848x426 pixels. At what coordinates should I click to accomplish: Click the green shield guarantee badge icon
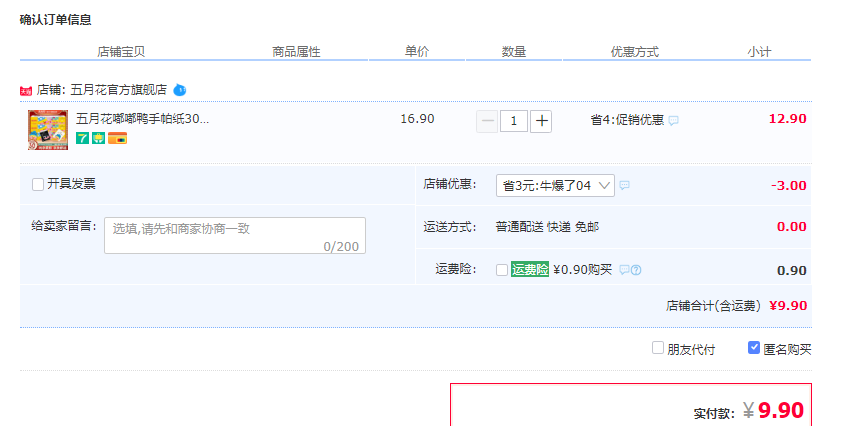(x=98, y=138)
